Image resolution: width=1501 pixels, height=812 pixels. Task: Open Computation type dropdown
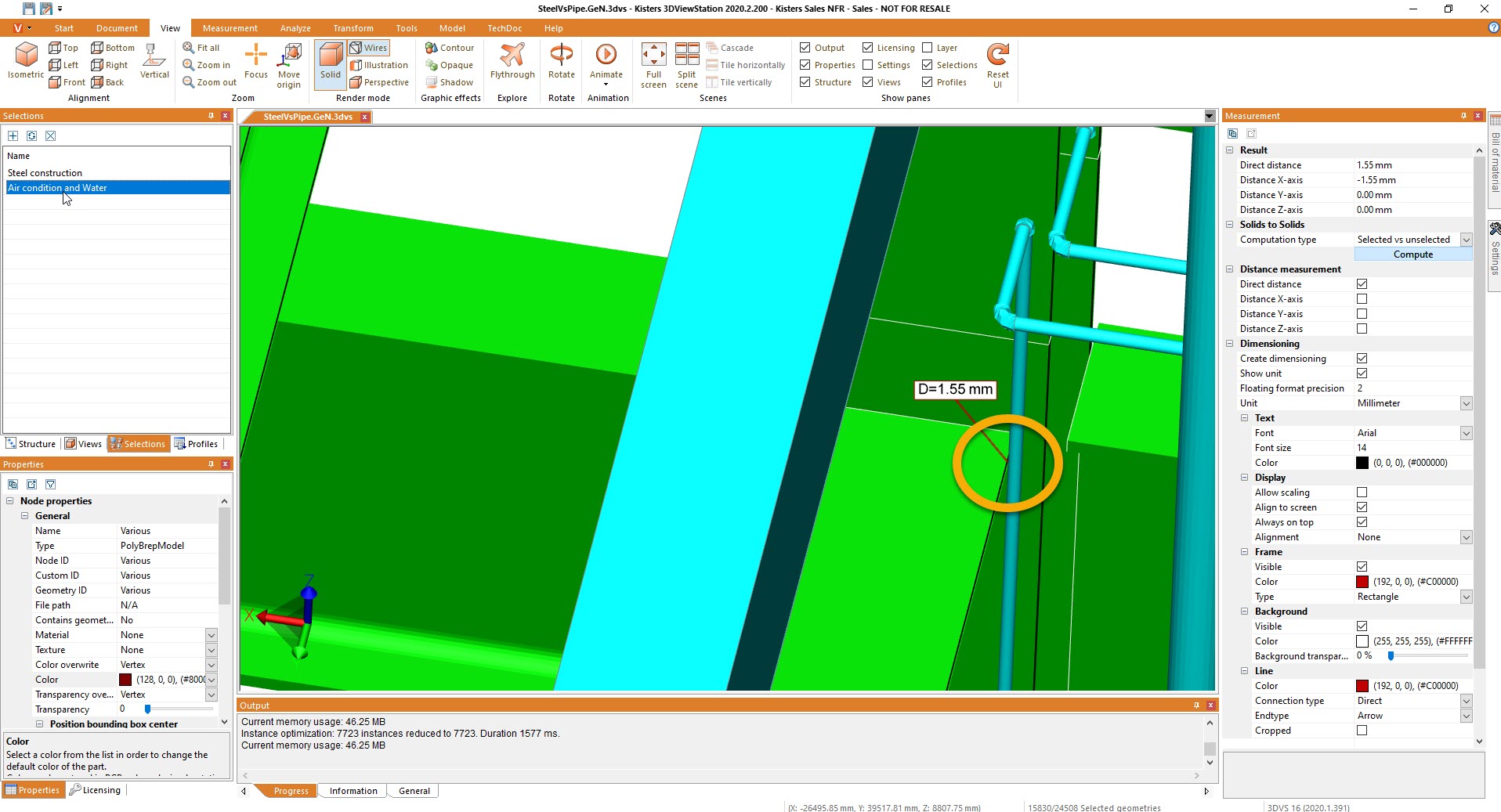pos(1466,240)
